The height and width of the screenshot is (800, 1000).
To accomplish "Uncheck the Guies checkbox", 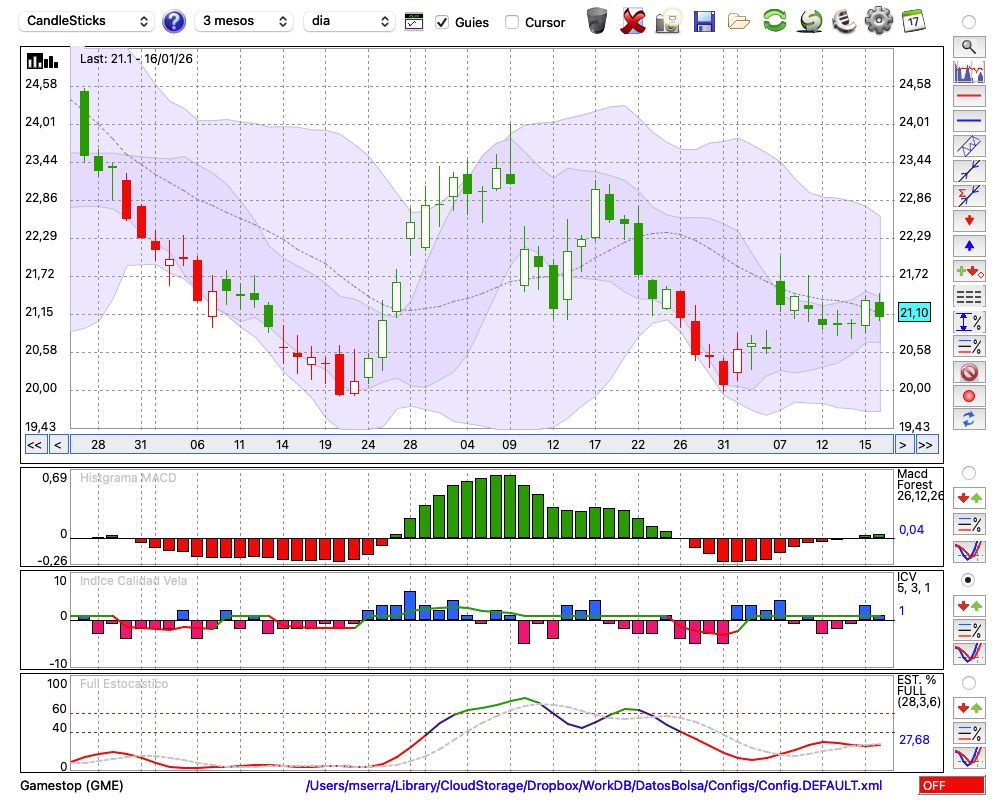I will tap(442, 22).
